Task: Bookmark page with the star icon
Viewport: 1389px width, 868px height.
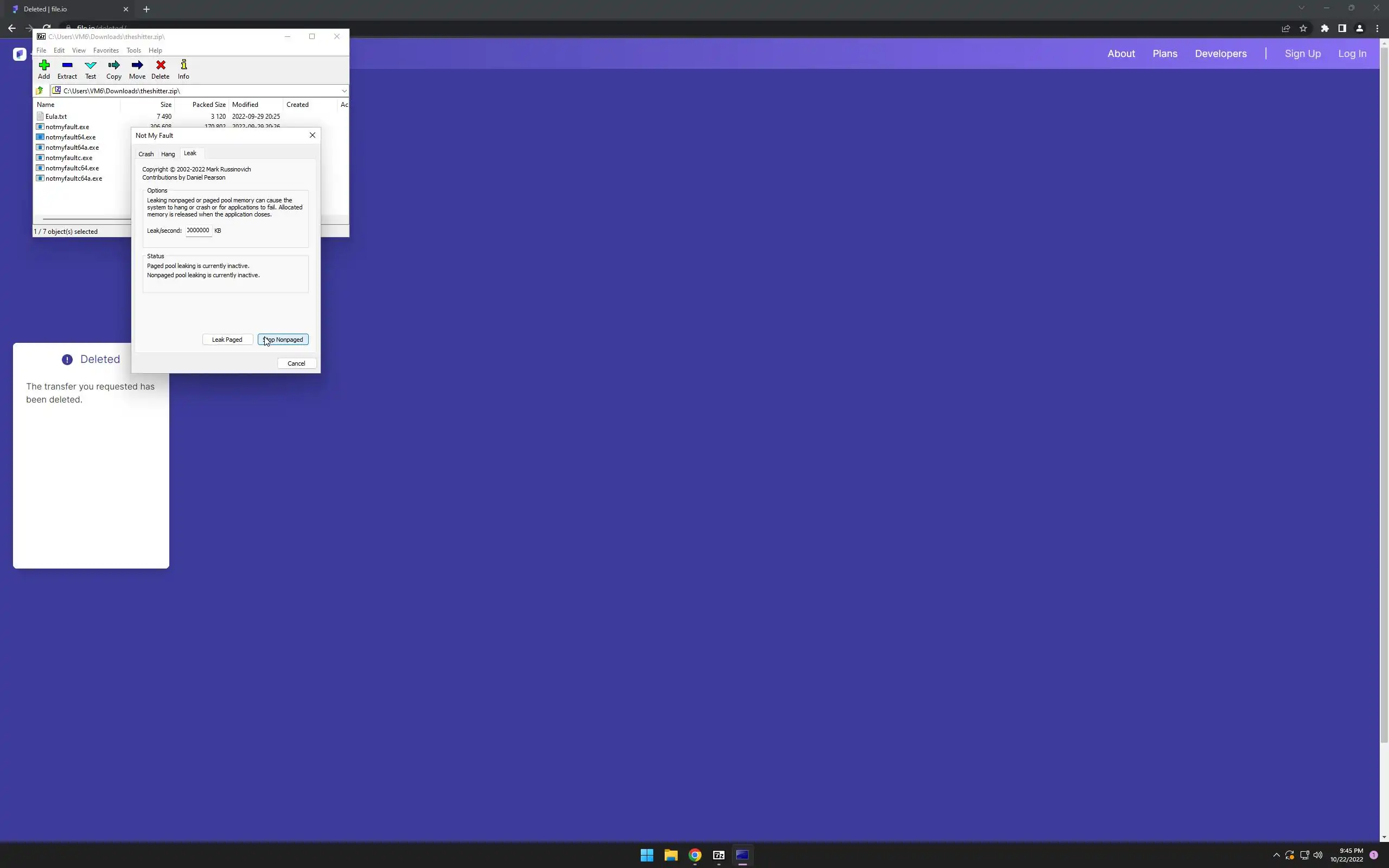Action: [1303, 29]
